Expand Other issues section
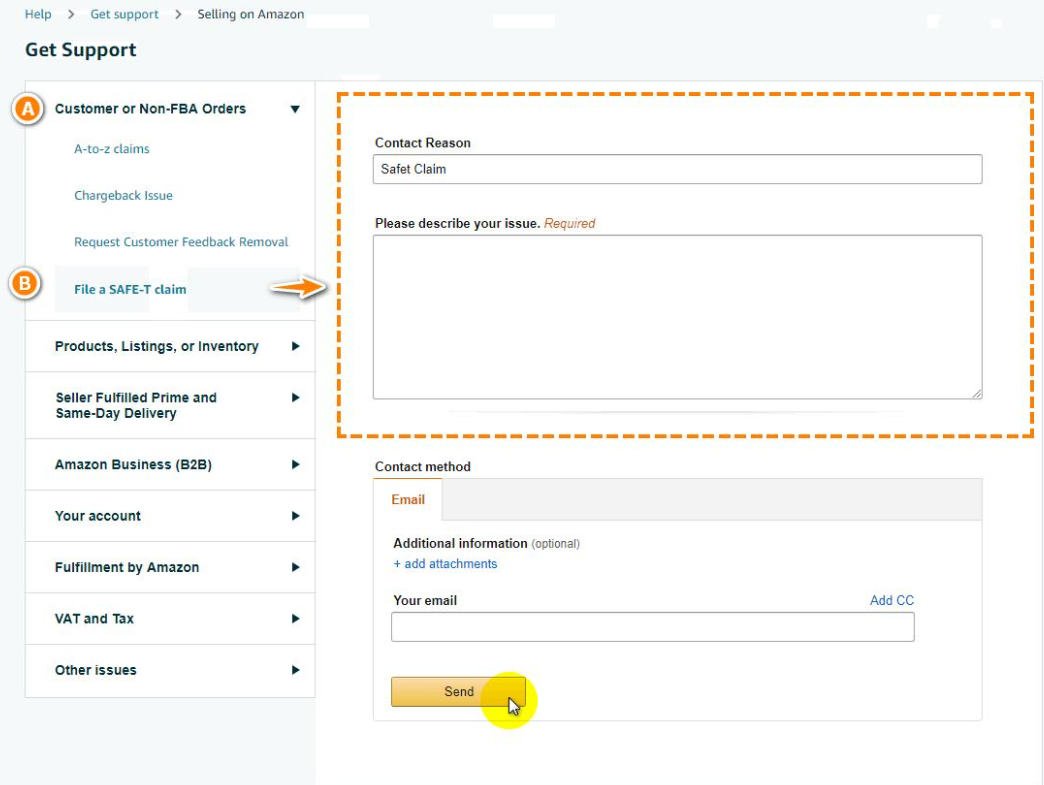The image size is (1044, 785). 170,670
